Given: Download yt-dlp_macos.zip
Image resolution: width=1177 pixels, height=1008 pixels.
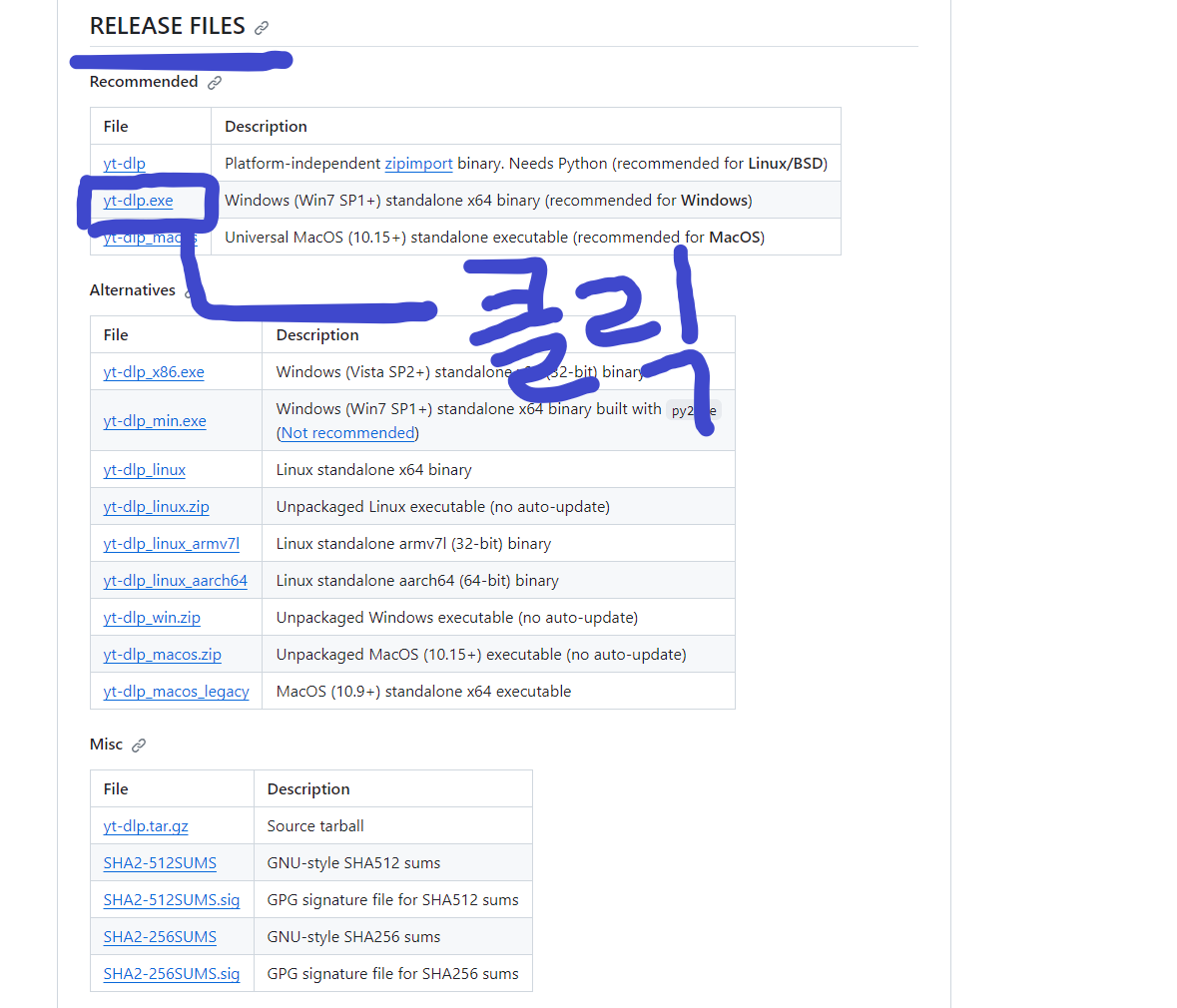Looking at the screenshot, I should tap(162, 654).
